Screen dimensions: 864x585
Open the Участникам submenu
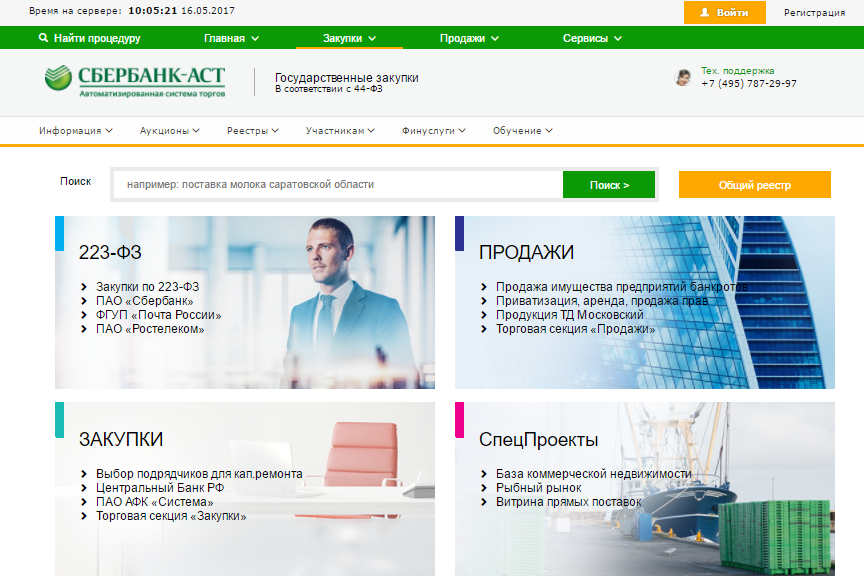pos(340,130)
